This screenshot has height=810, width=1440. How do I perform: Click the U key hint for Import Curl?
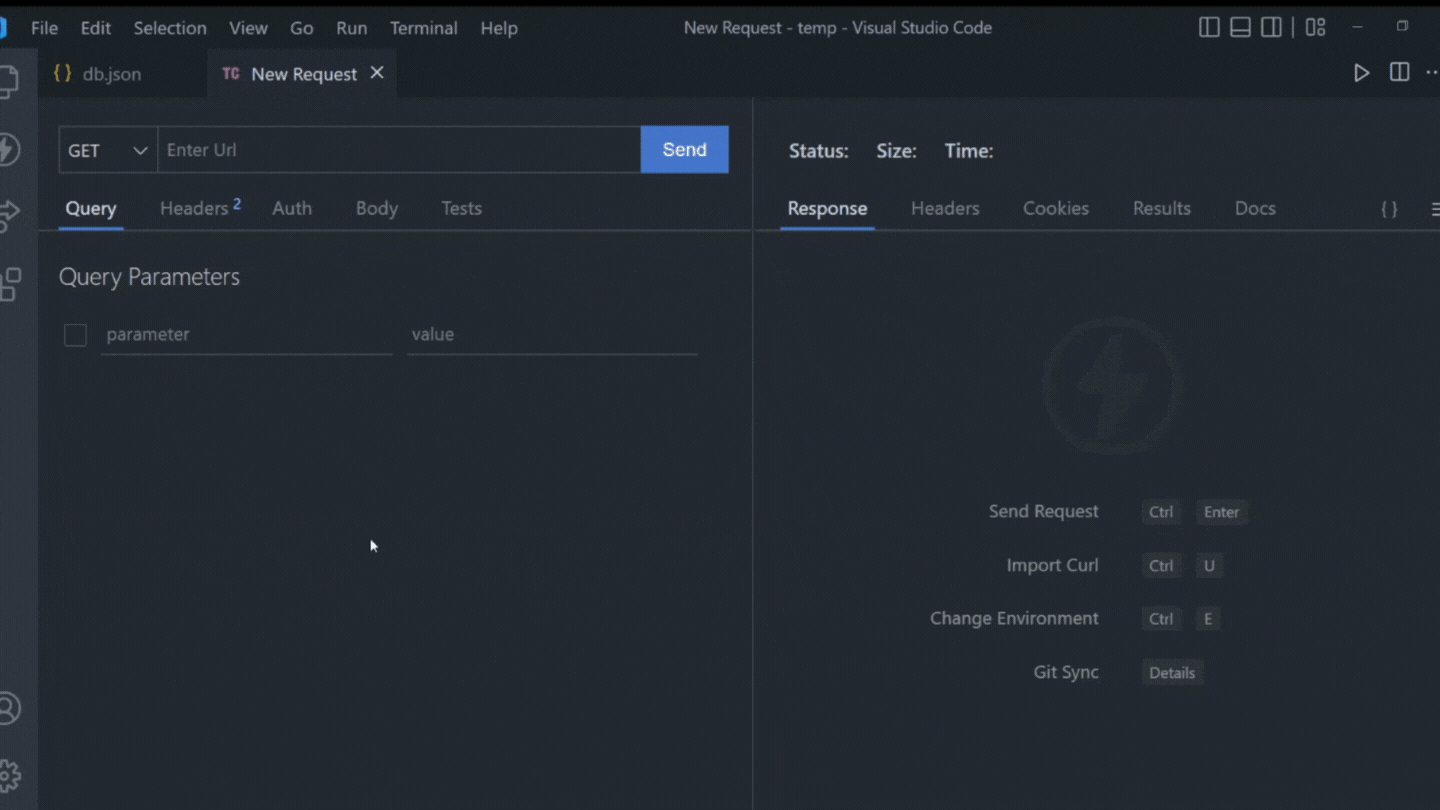coord(1209,566)
